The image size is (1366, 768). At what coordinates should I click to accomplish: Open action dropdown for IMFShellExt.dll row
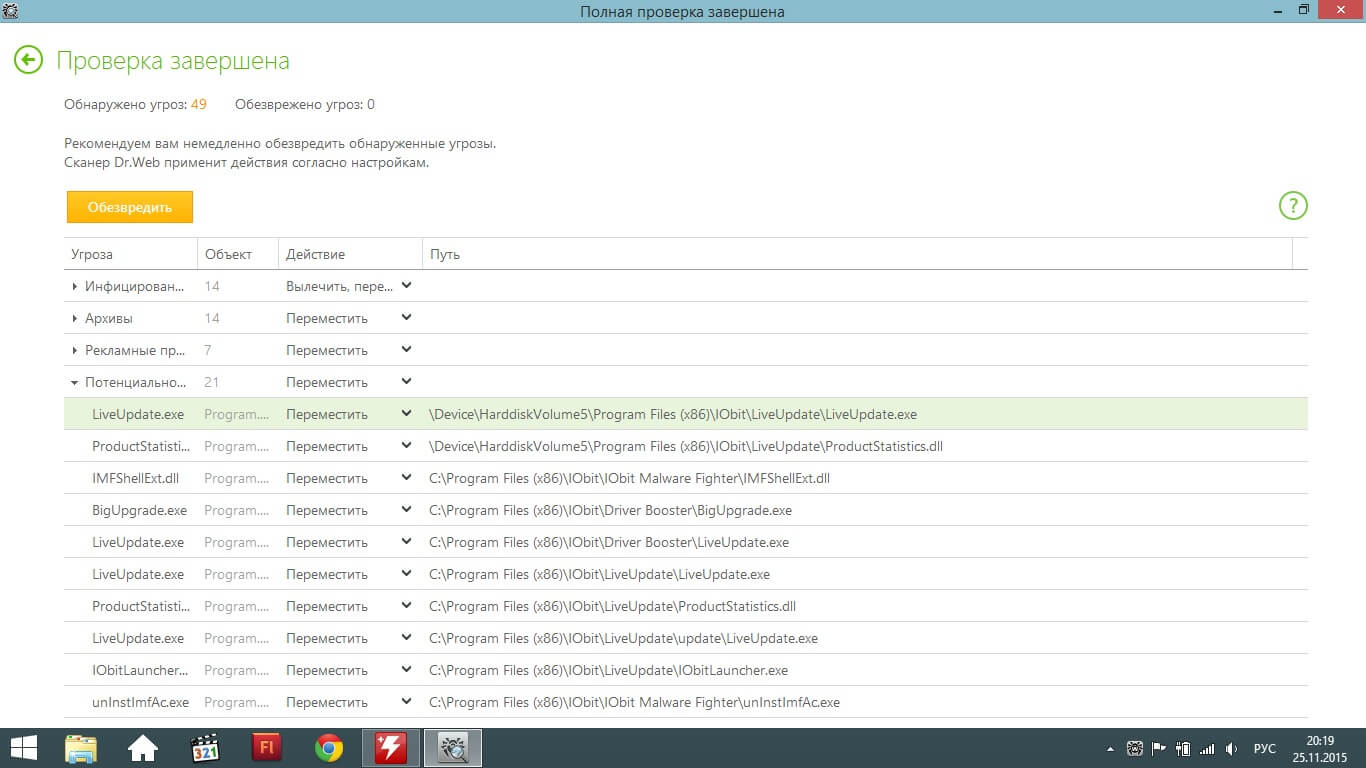coord(406,478)
